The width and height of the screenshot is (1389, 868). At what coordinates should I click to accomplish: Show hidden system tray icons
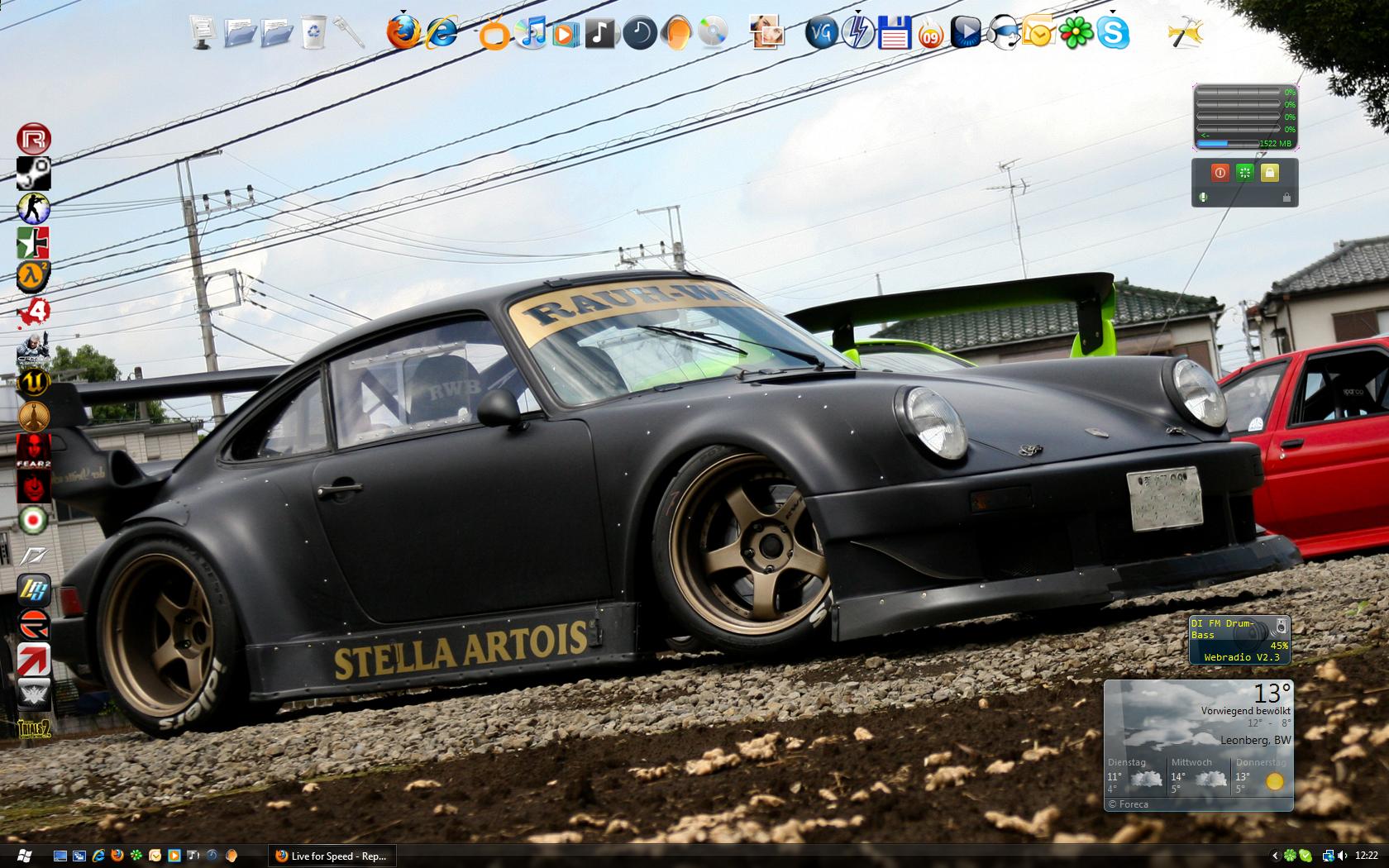point(1274,856)
